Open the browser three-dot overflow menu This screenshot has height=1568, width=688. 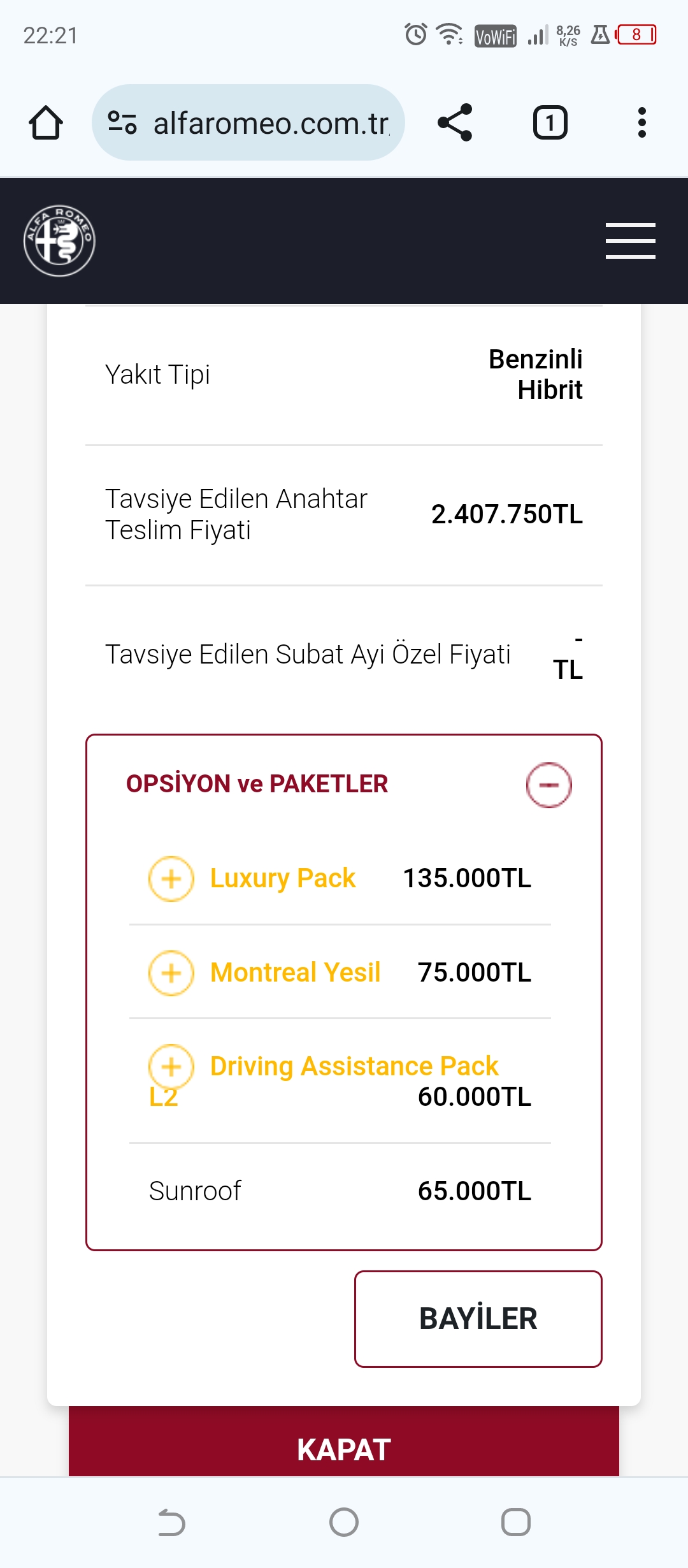click(641, 122)
